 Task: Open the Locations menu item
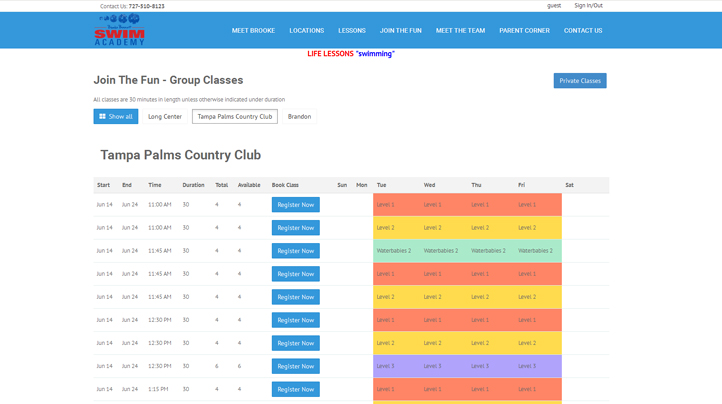coord(306,31)
